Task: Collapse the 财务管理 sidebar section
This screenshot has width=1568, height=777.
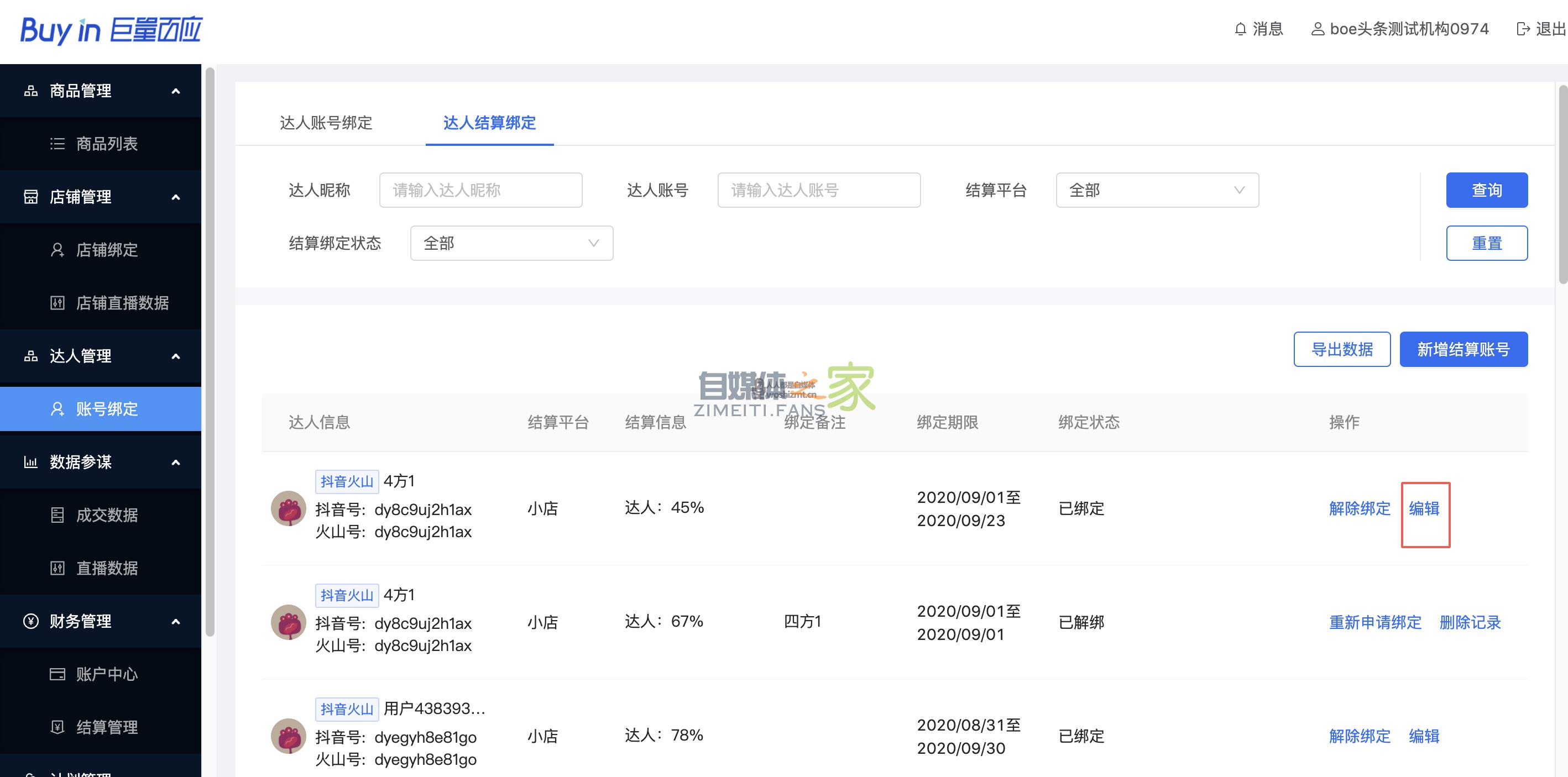Action: tap(176, 621)
